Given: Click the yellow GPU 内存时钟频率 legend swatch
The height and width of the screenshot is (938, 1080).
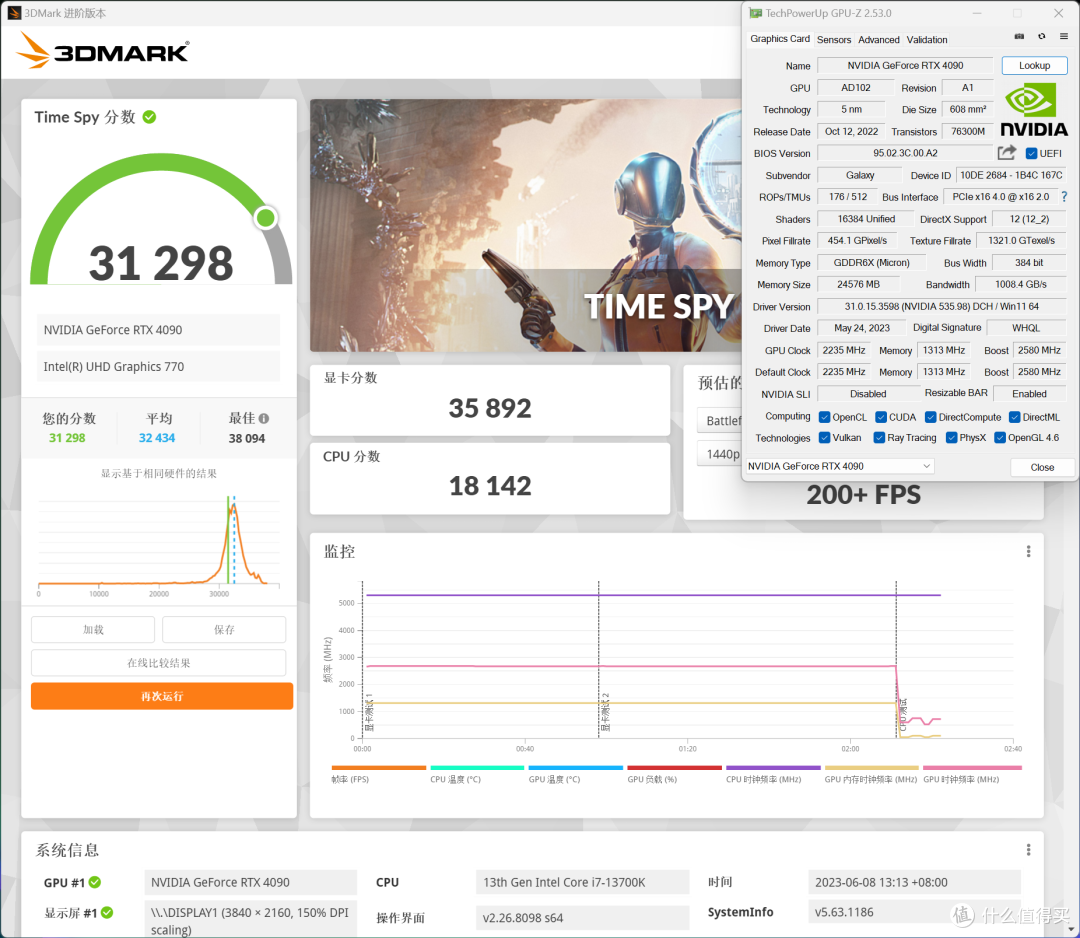Looking at the screenshot, I should coord(872,767).
